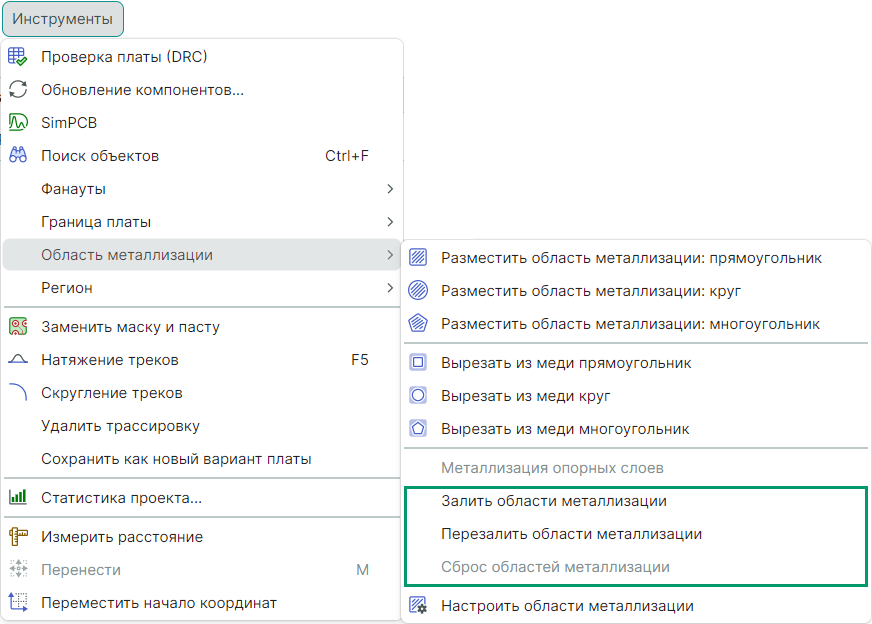
Task: Click Вырезать из меди многоугольник entry
Action: point(565,429)
